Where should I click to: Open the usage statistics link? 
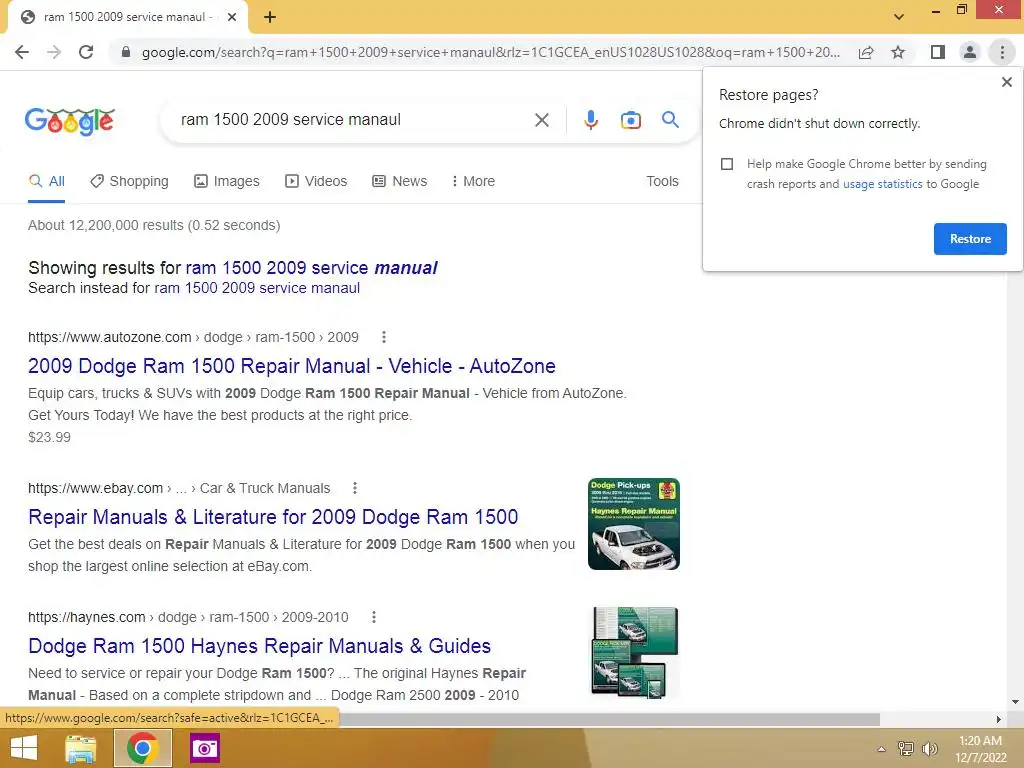pyautogui.click(x=882, y=184)
